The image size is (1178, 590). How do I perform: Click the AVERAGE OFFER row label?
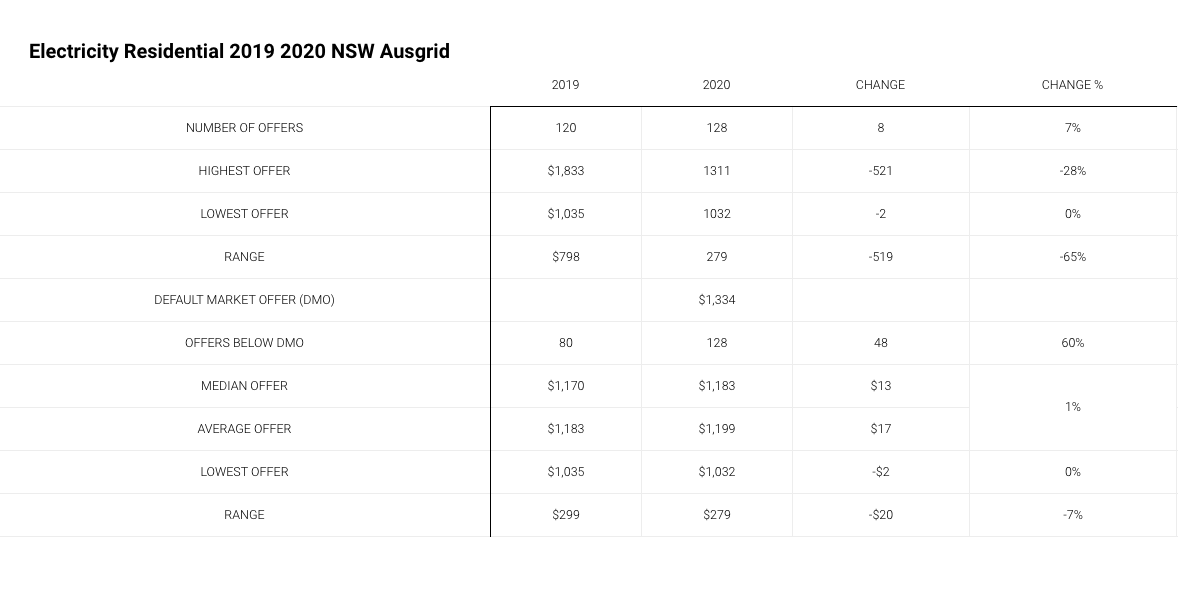244,428
